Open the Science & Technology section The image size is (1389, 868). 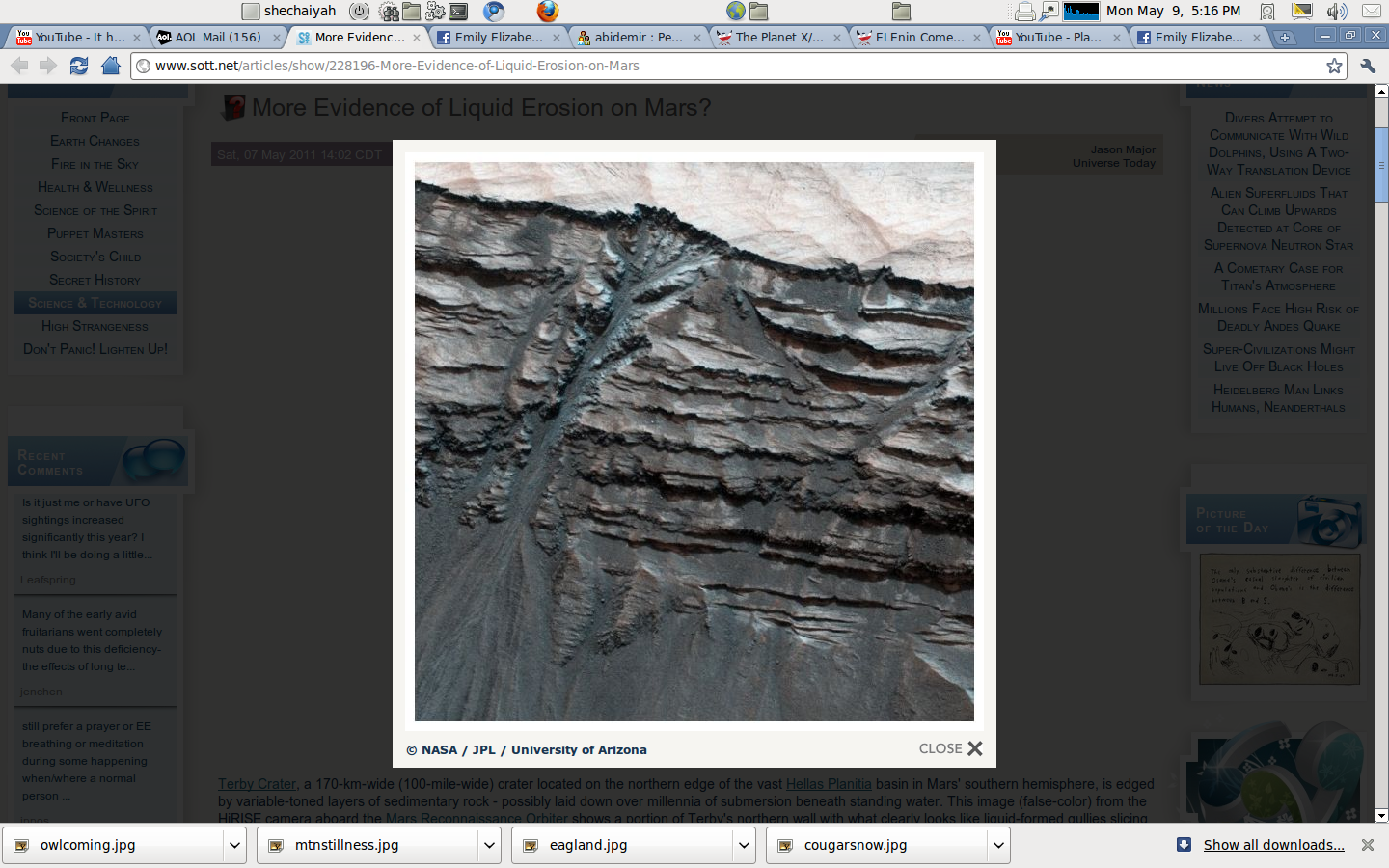(x=95, y=303)
